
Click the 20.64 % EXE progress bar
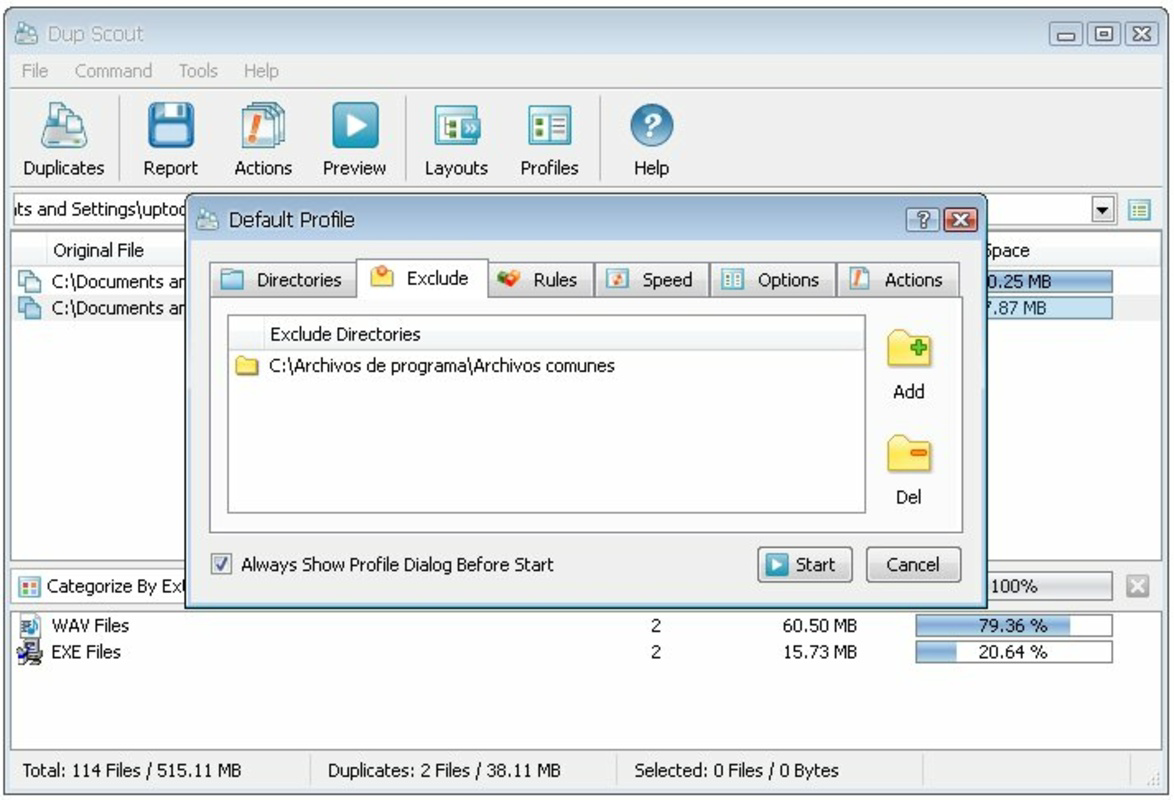[x=1013, y=652]
